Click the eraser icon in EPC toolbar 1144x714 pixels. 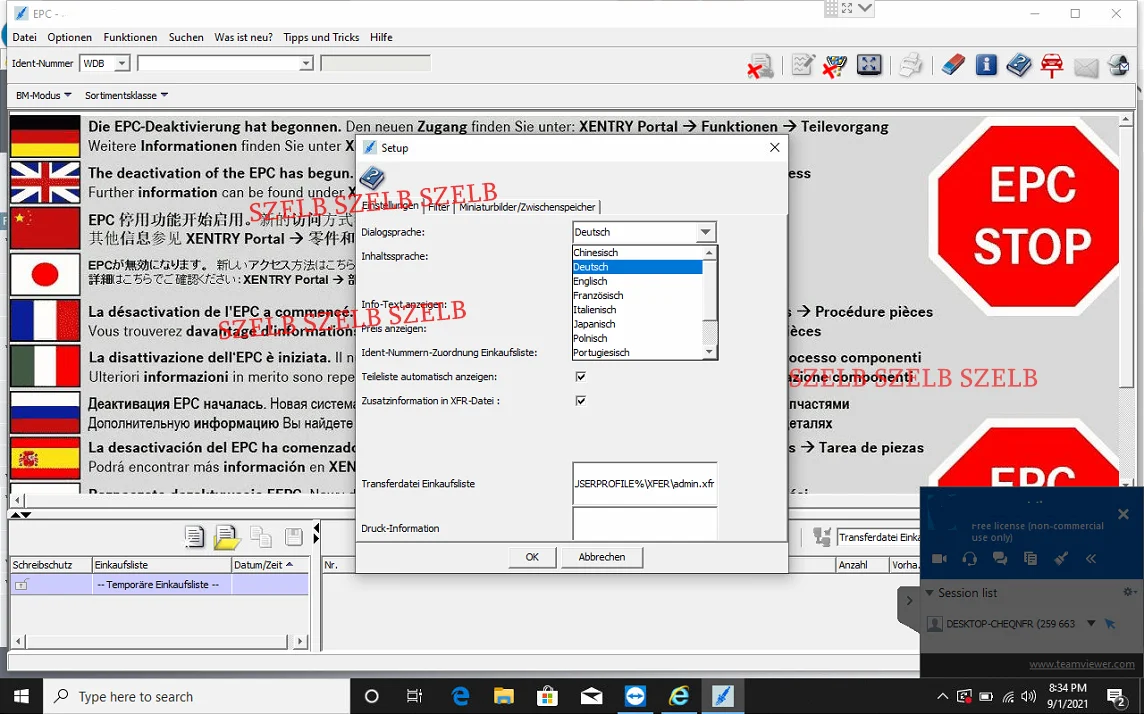point(953,65)
